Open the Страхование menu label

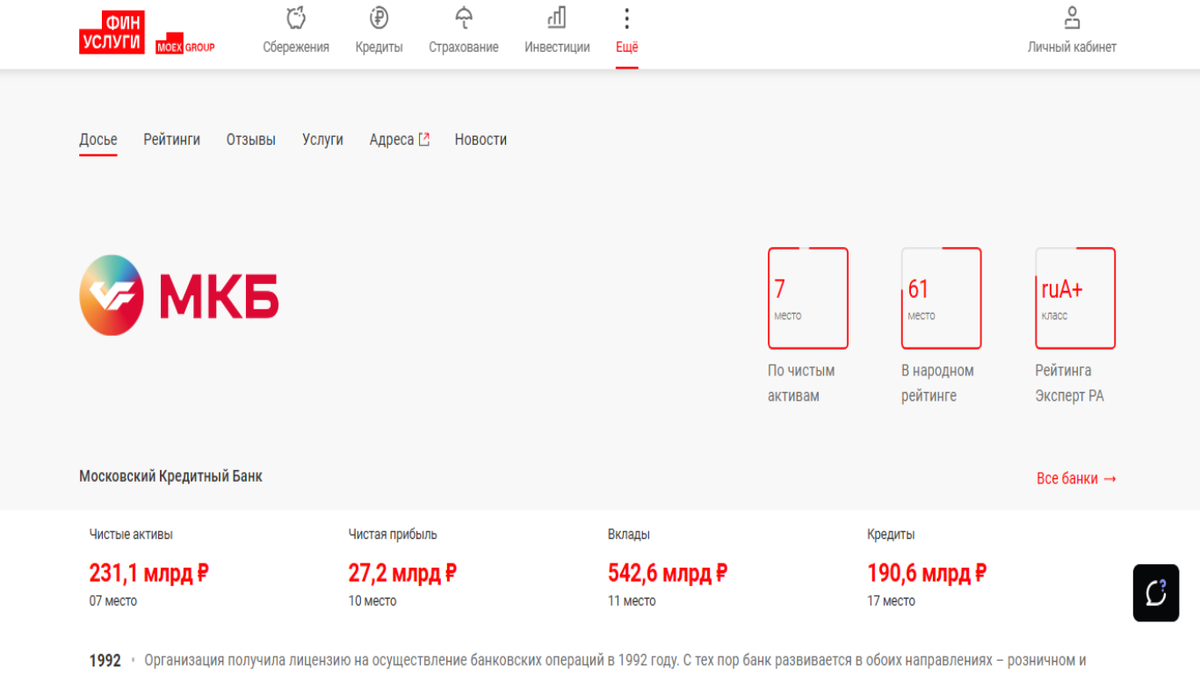[464, 47]
